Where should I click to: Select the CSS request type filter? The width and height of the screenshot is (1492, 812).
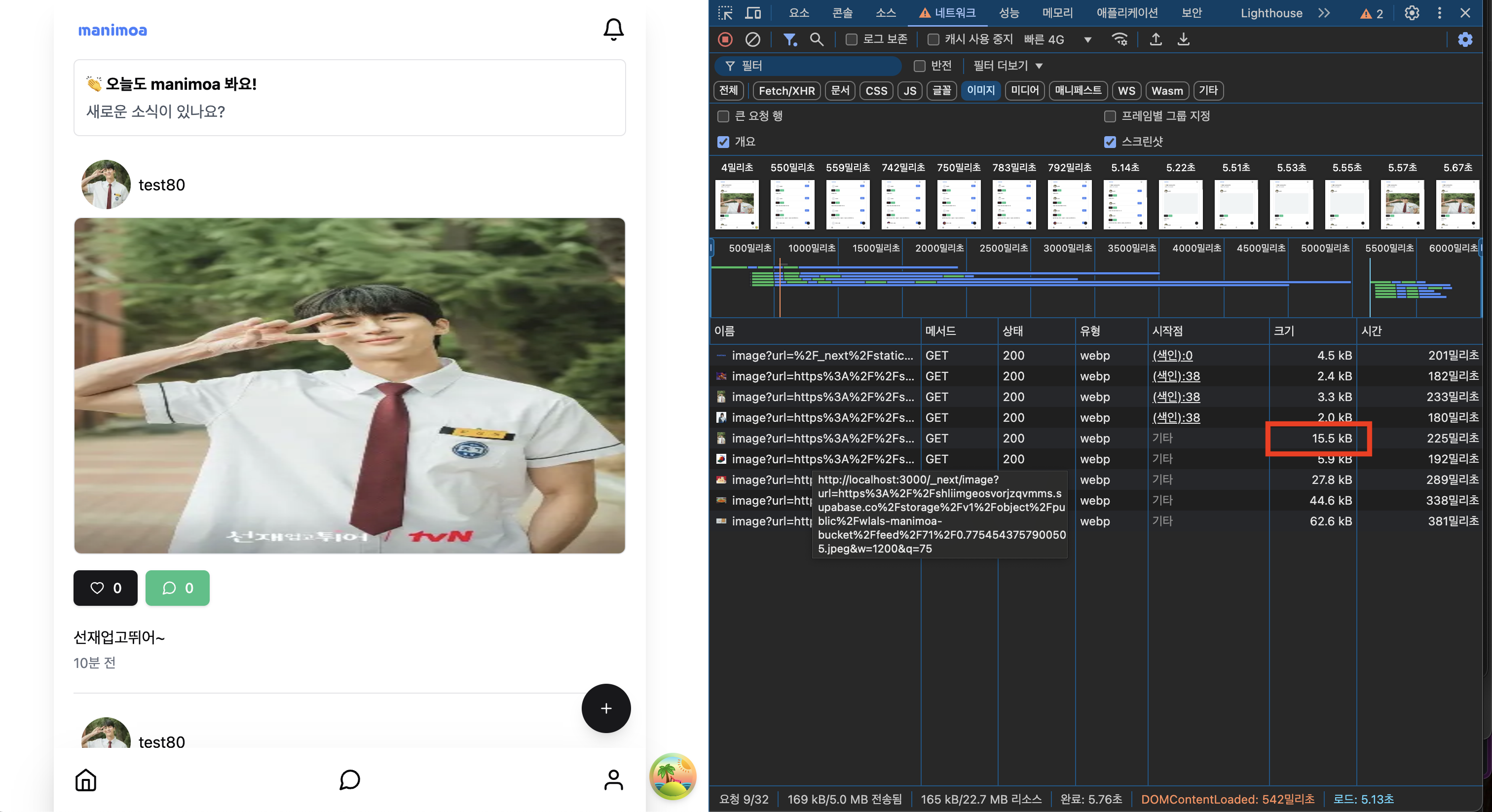[x=876, y=90]
